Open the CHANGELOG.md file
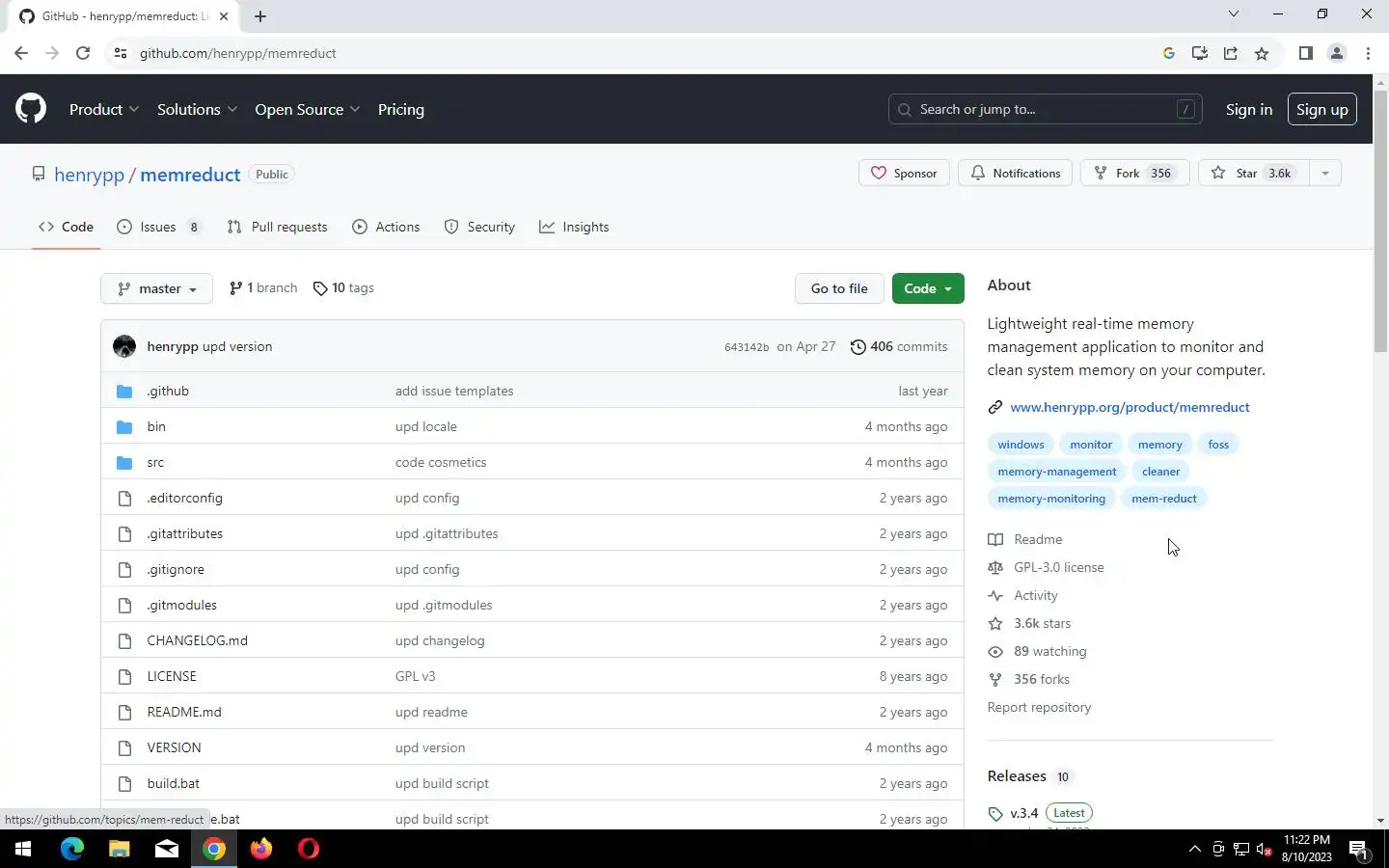The height and width of the screenshot is (868, 1389). pyautogui.click(x=197, y=640)
